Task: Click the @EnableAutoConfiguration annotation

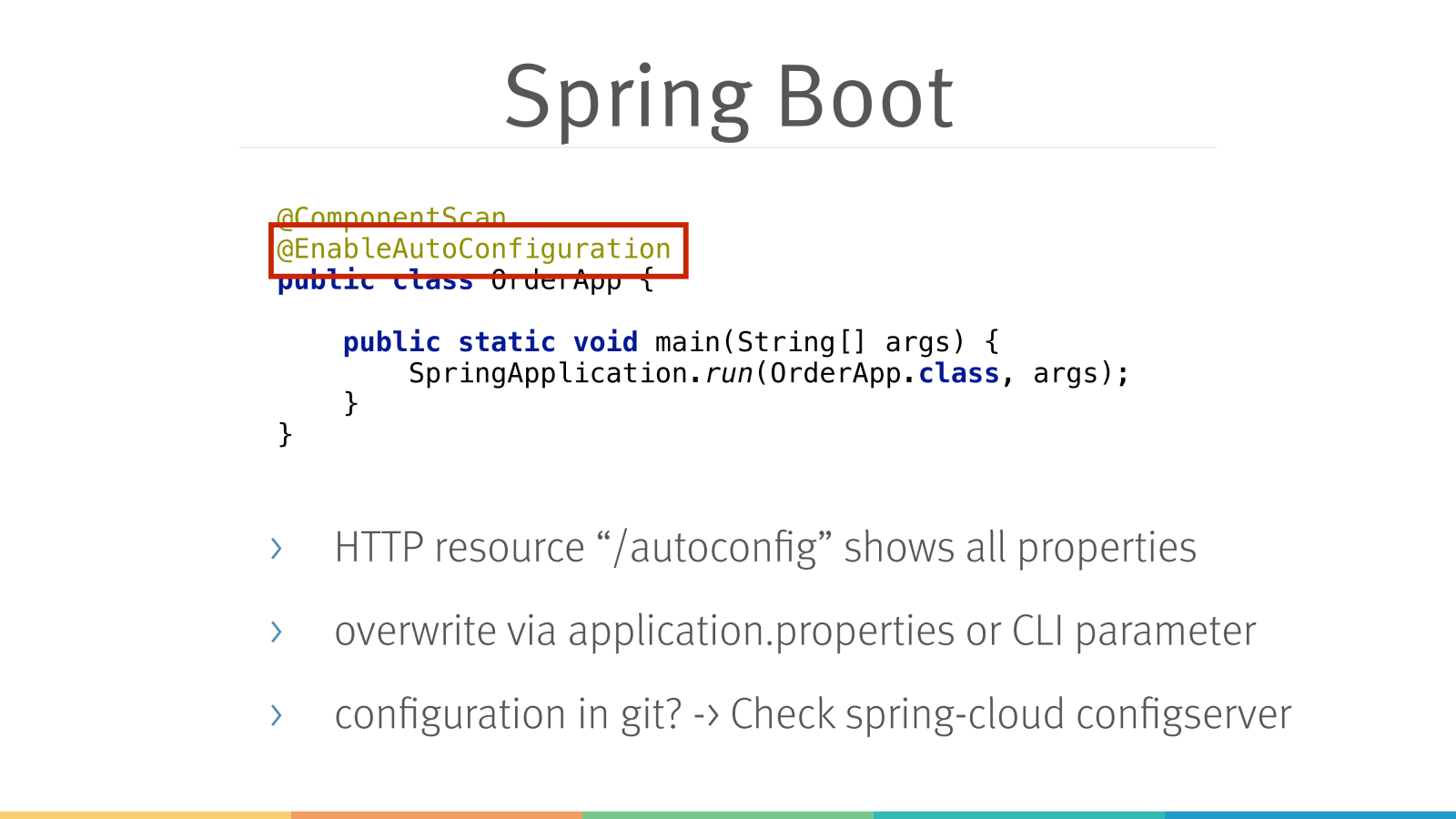Action: click(x=474, y=249)
